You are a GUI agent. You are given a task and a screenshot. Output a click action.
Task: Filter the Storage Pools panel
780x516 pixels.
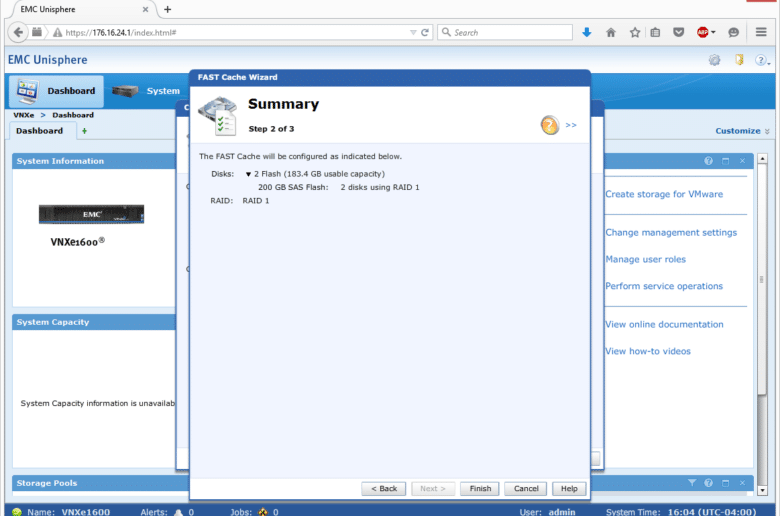(x=692, y=483)
